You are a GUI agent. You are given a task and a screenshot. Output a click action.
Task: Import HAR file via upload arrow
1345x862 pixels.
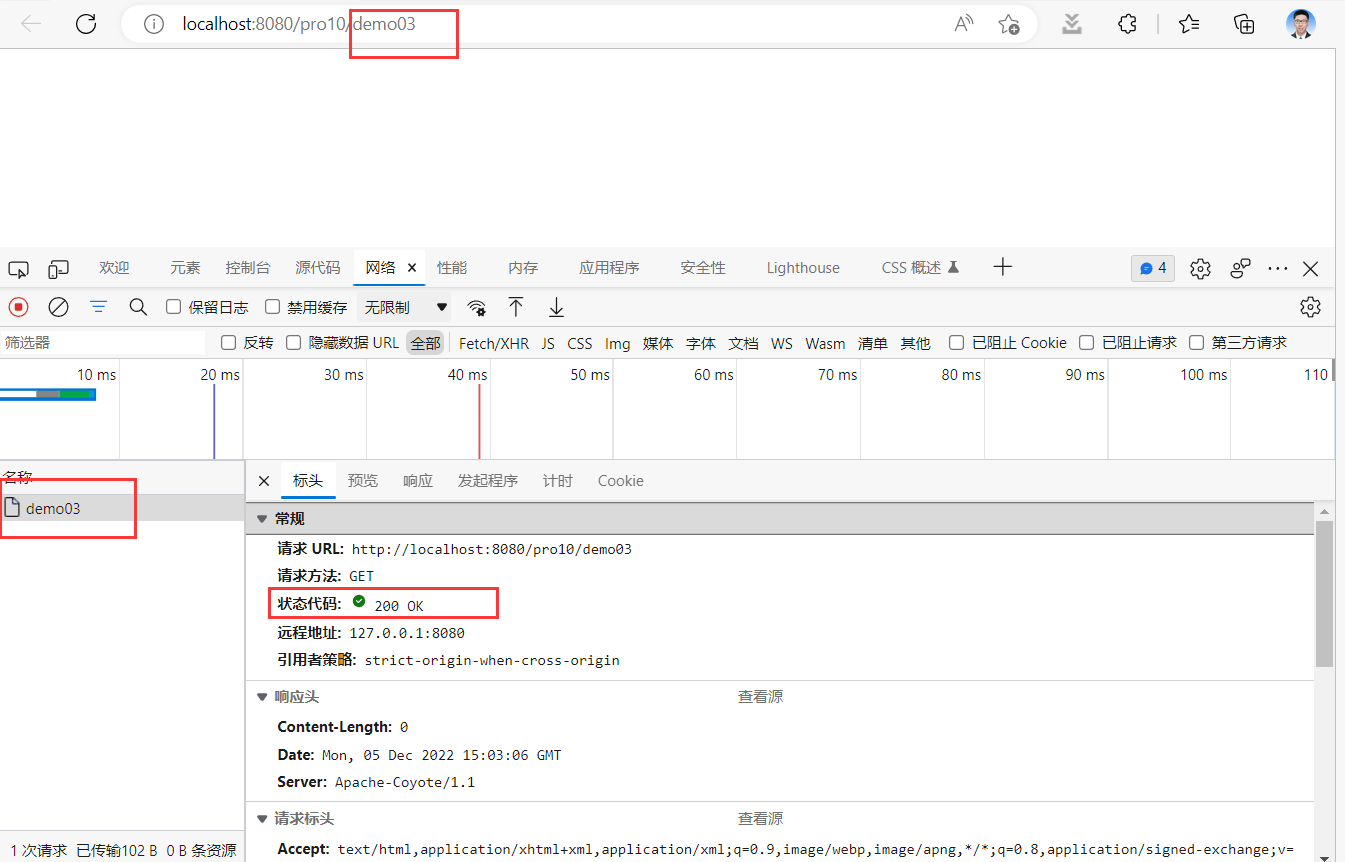(516, 307)
